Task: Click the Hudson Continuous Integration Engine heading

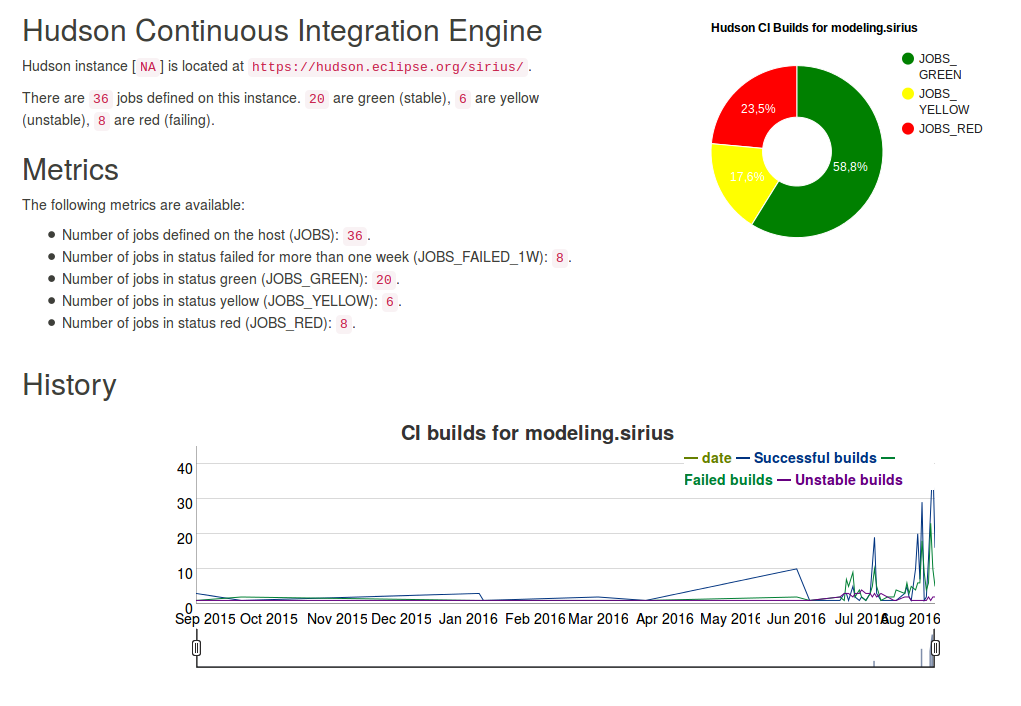Action: pos(282,31)
